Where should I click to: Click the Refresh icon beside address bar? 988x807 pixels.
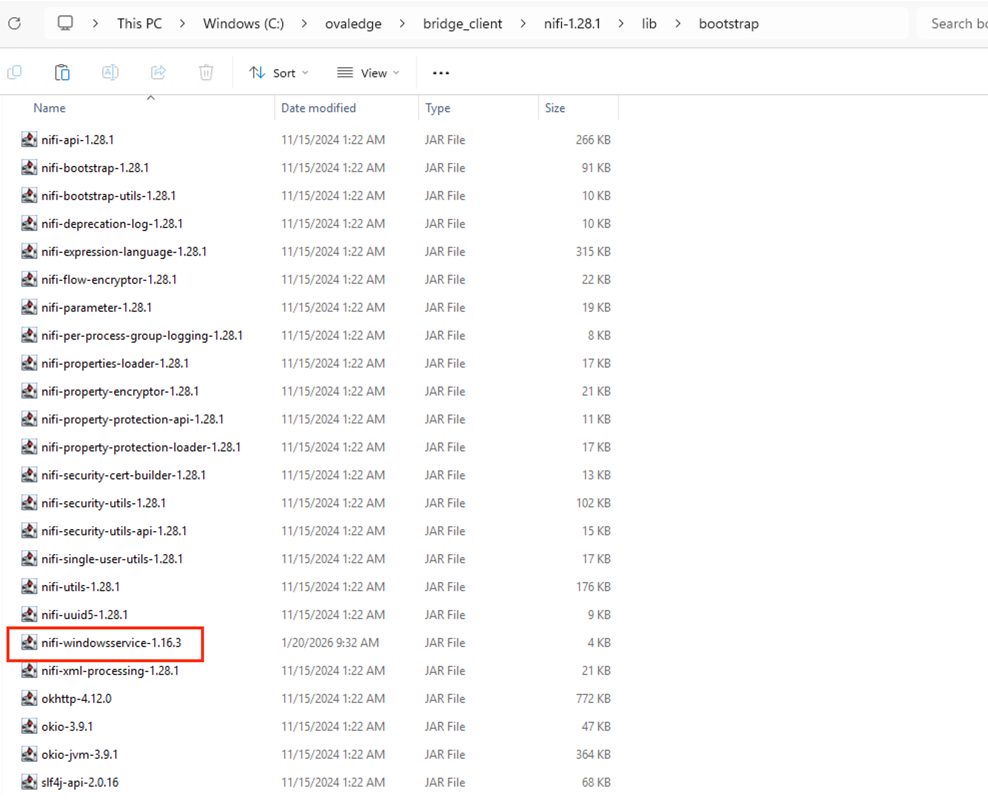(x=16, y=23)
